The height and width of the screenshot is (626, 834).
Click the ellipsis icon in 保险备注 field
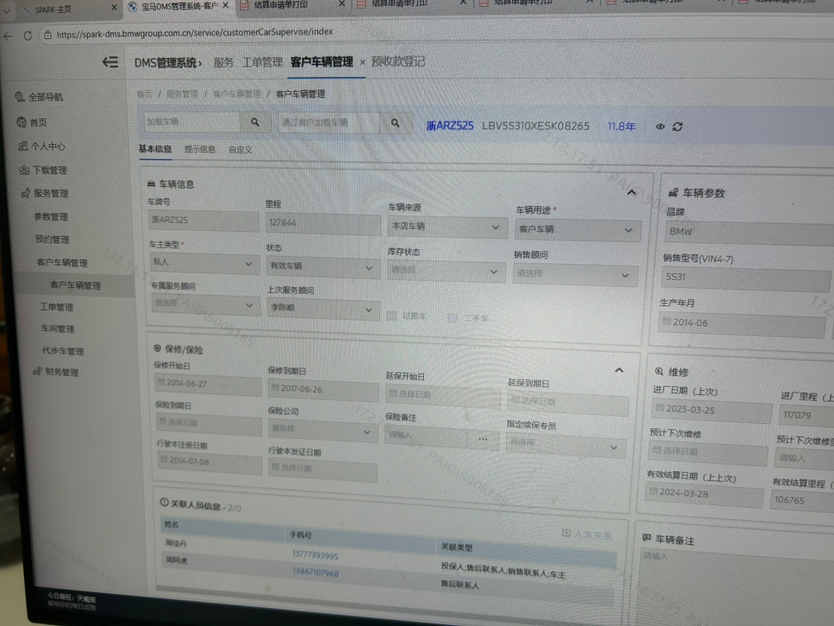pyautogui.click(x=483, y=438)
